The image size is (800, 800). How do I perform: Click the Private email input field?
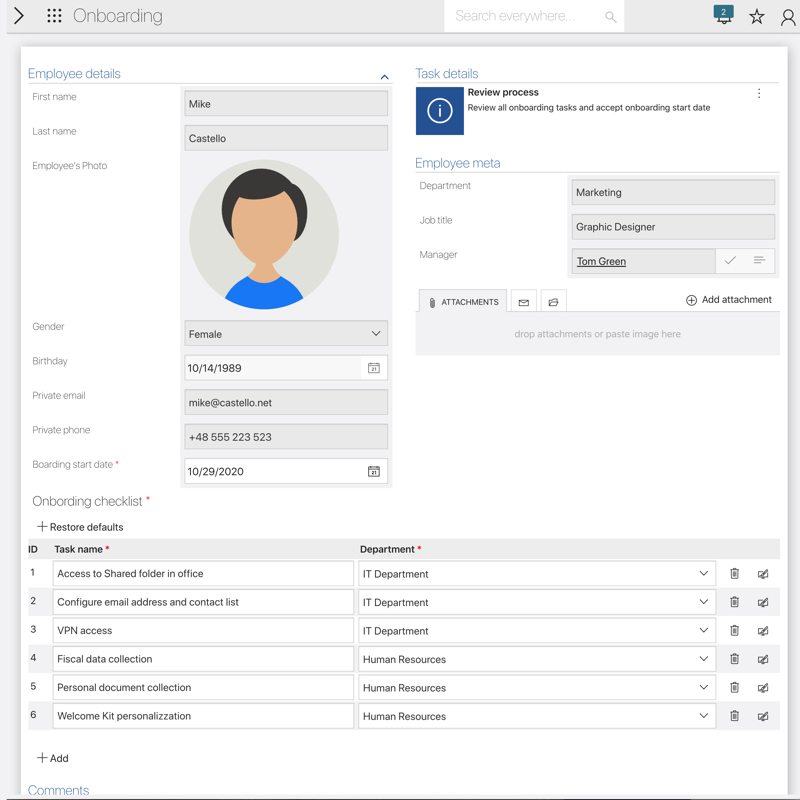(x=286, y=403)
